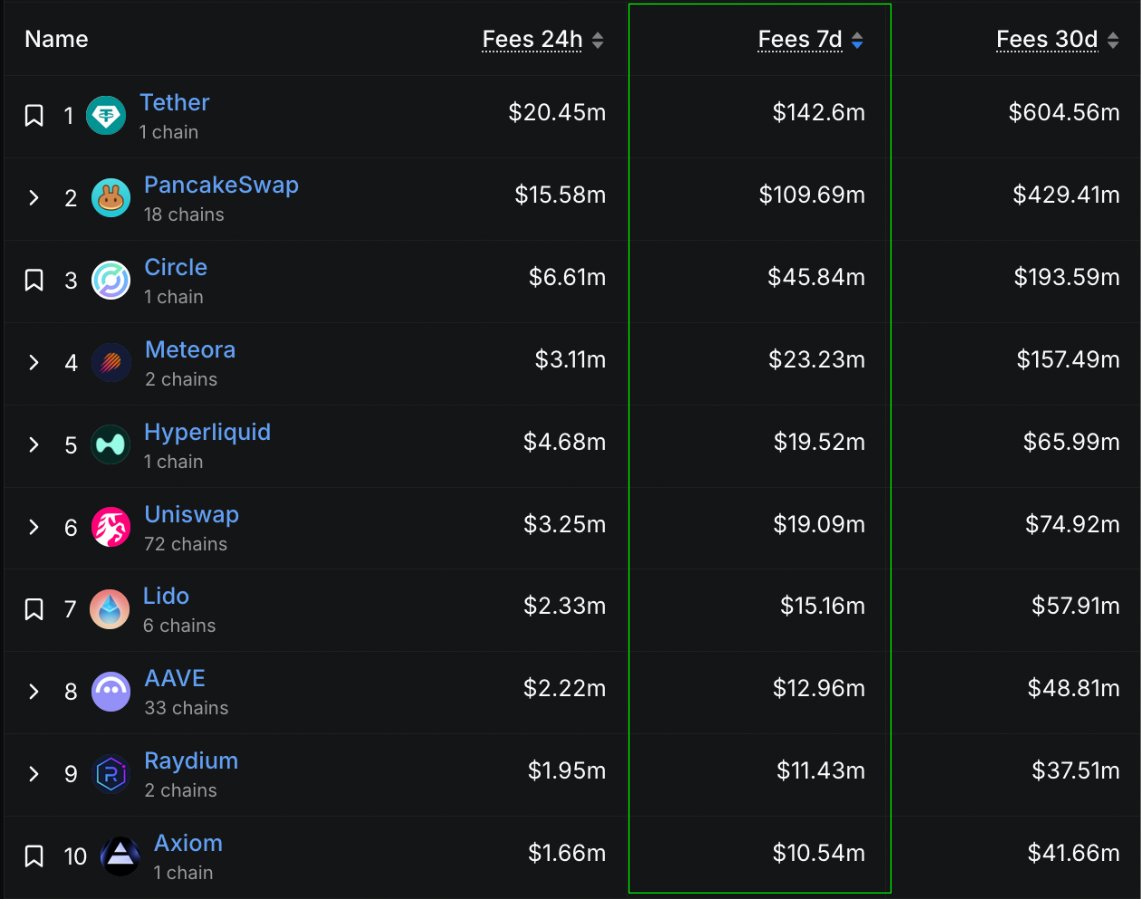Open the PancakeSwap protocol link
Viewport: 1141px width, 899px height.
click(221, 184)
